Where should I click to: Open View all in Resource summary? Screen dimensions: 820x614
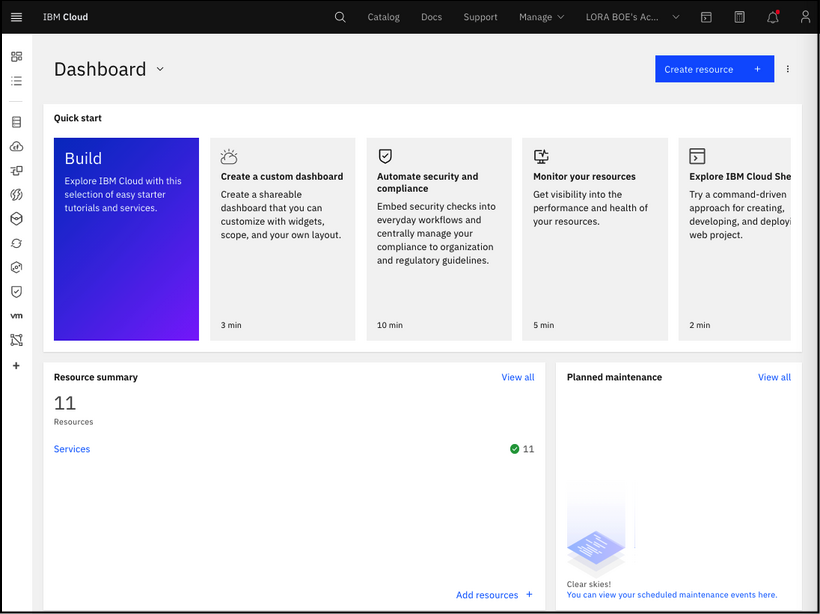[x=517, y=377]
